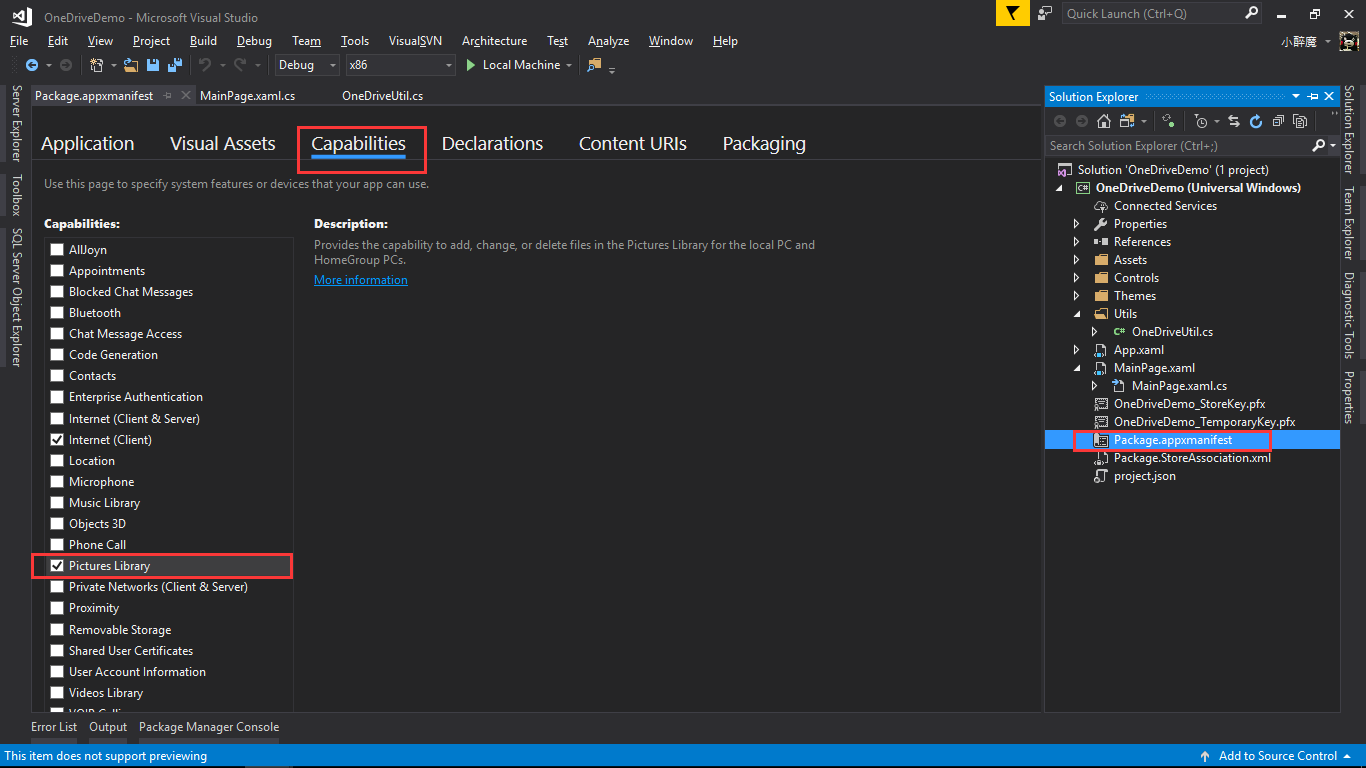Click the Open File folder icon
Image resolution: width=1366 pixels, height=768 pixels.
[131, 65]
